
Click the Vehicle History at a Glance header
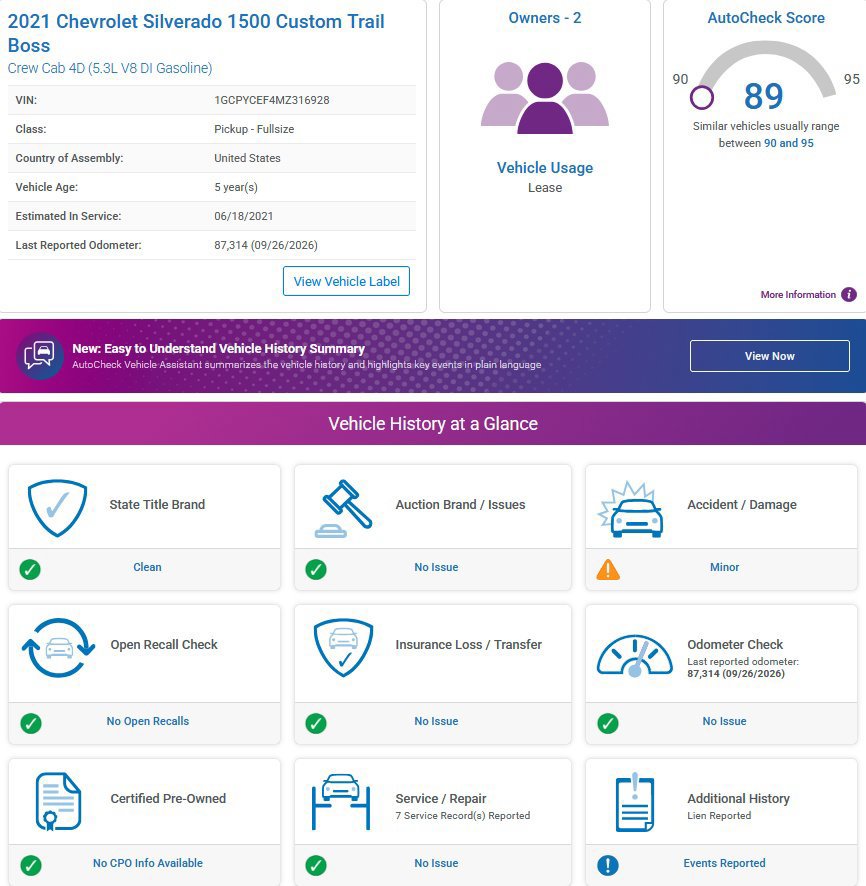point(433,423)
